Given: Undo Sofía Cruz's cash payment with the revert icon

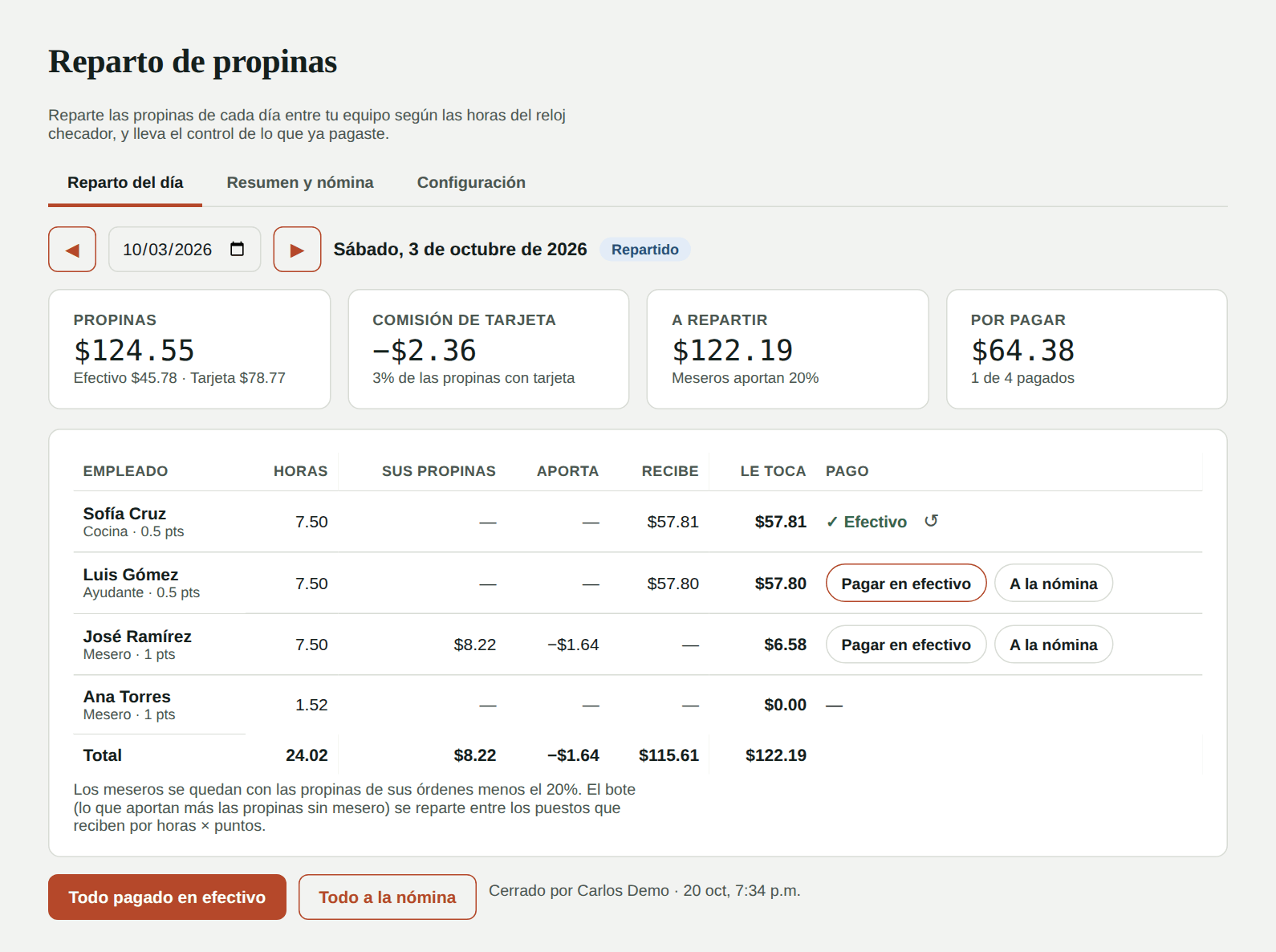Looking at the screenshot, I should [931, 521].
